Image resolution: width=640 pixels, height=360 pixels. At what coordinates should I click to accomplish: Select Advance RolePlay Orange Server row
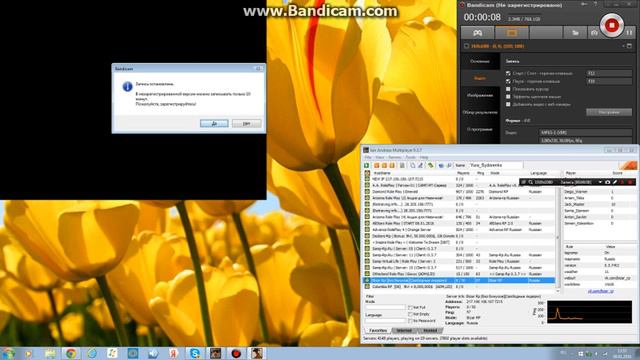coord(460,229)
